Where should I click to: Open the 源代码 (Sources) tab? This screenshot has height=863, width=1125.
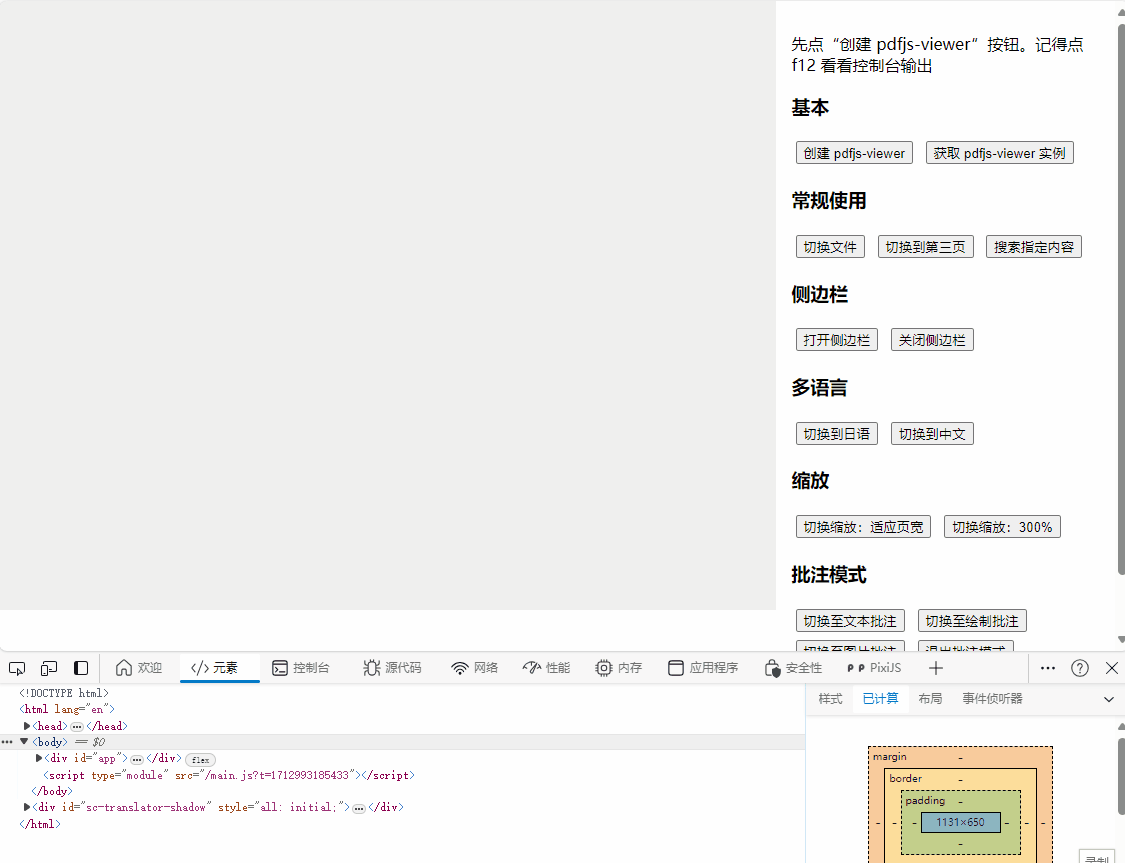point(392,668)
